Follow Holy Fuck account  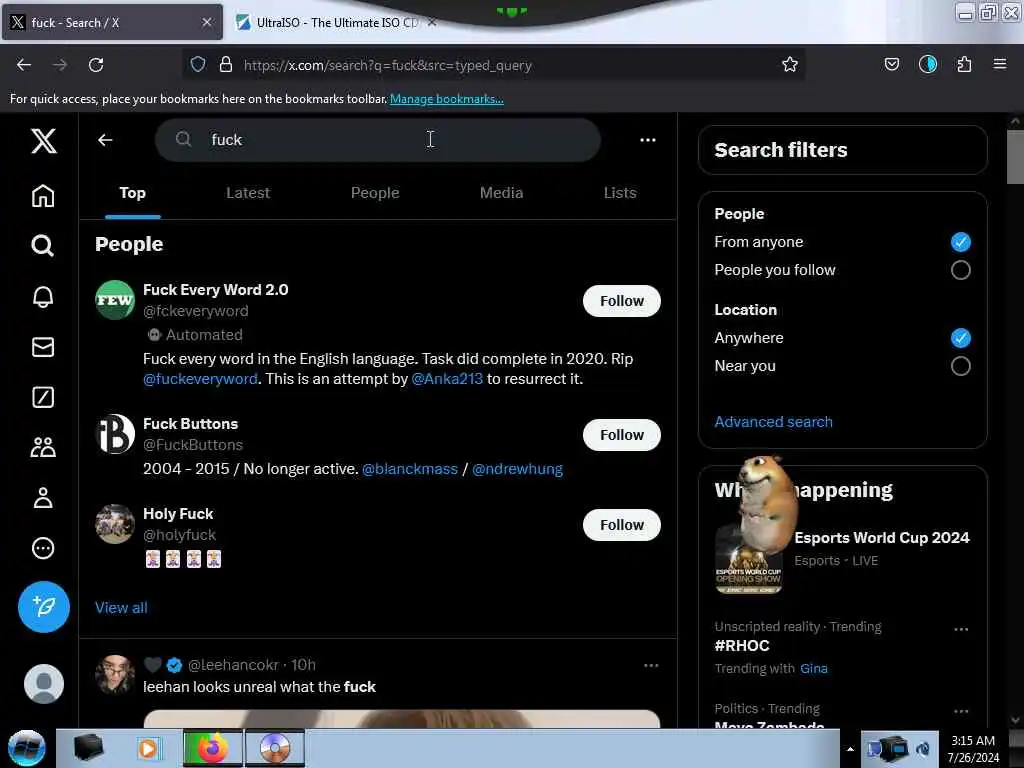[622, 525]
